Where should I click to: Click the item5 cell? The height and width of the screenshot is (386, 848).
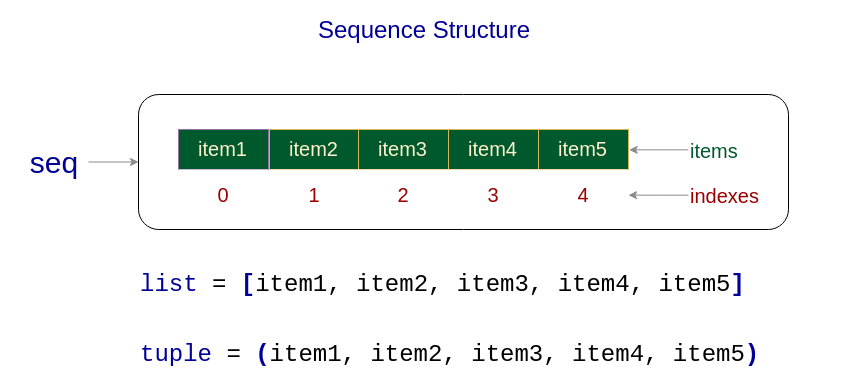pos(584,149)
